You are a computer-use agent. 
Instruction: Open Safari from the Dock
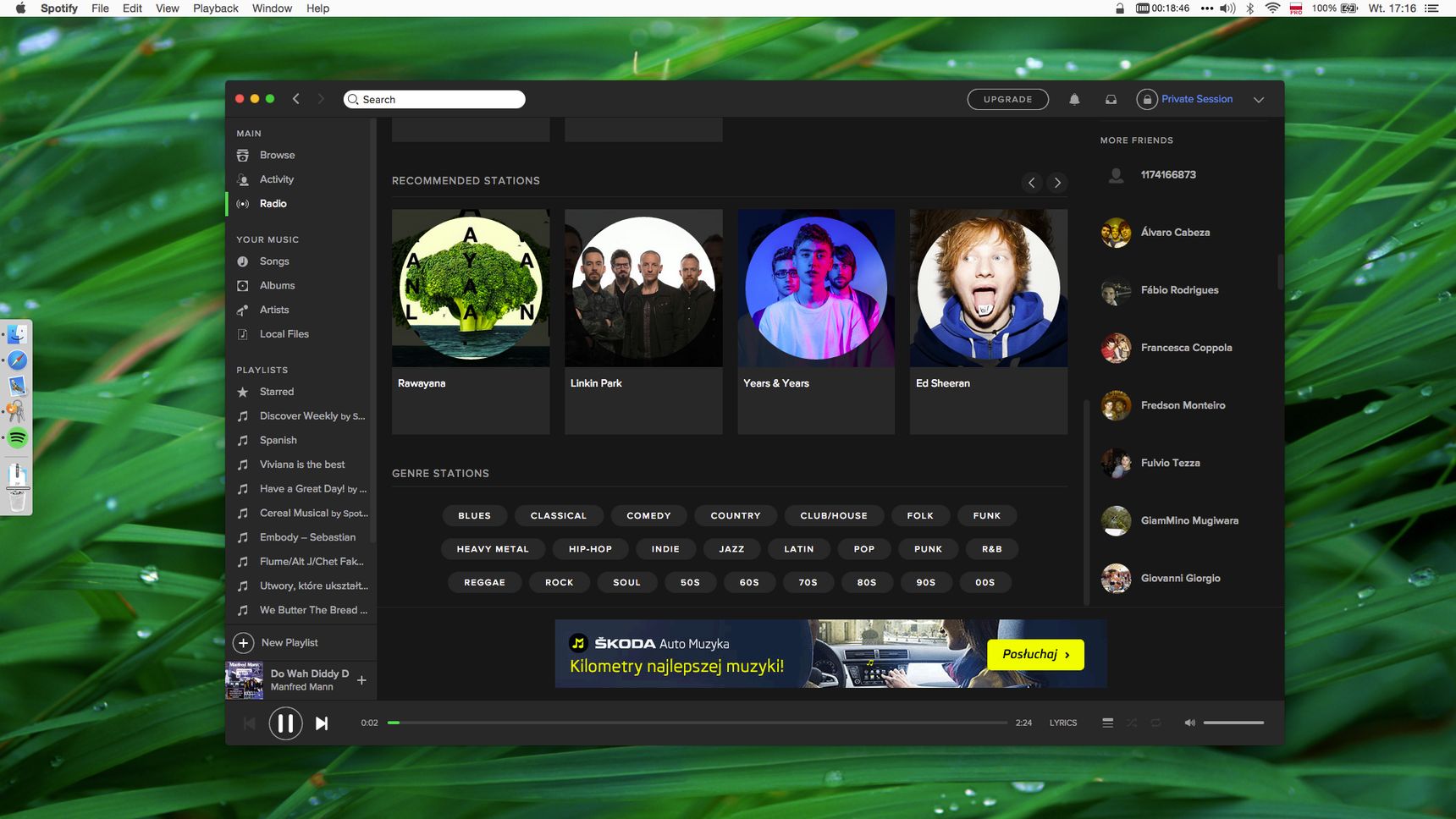[x=17, y=360]
